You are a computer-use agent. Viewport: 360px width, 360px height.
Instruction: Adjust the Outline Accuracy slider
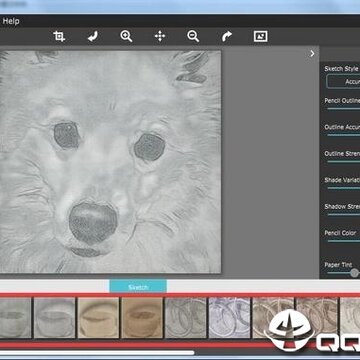click(x=343, y=135)
